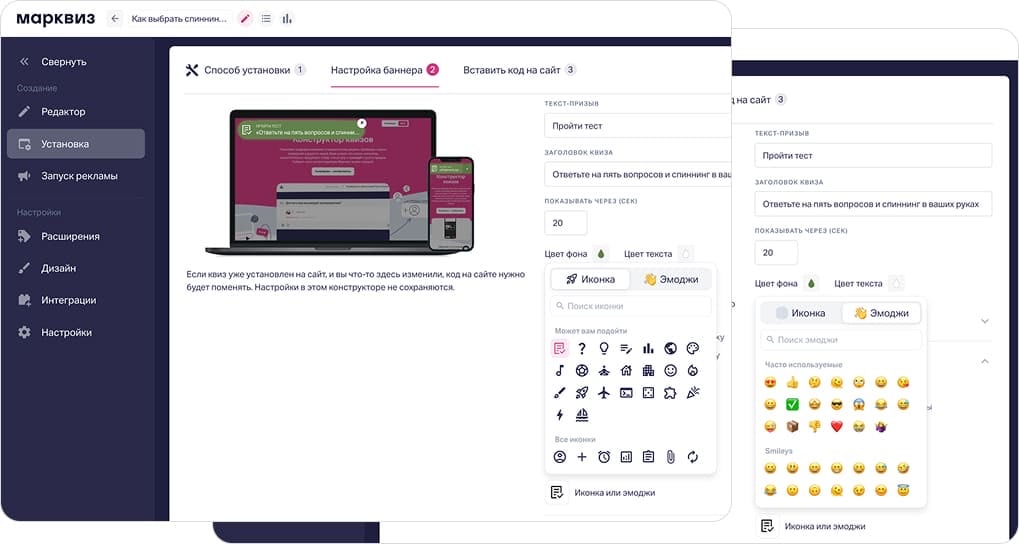Pick the refresh arrows icon
Image resolution: width=1019 pixels, height=544 pixels.
(693, 457)
